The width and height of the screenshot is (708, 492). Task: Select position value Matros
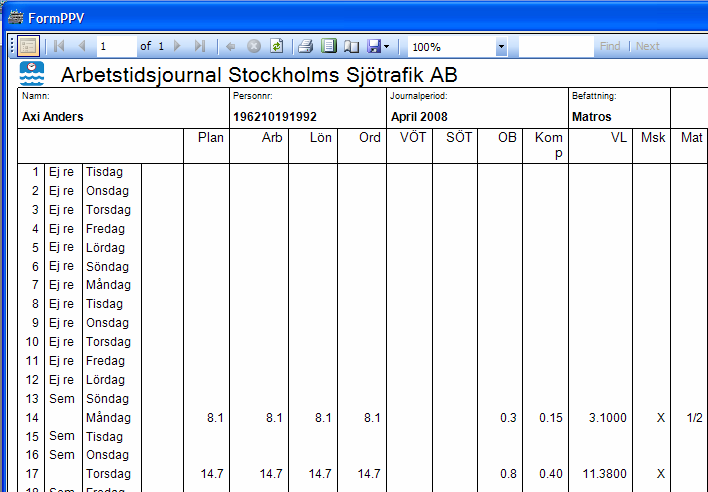click(x=592, y=117)
